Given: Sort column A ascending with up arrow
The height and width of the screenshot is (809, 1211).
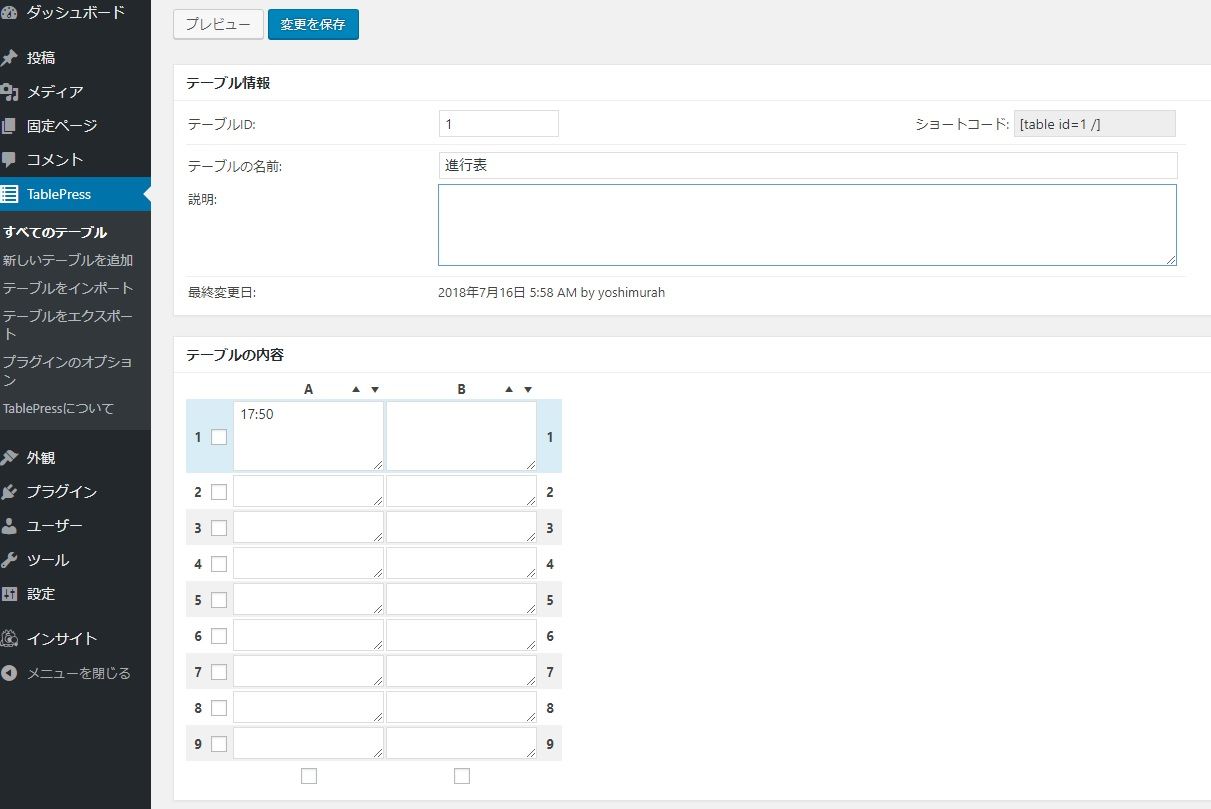Looking at the screenshot, I should (x=356, y=390).
